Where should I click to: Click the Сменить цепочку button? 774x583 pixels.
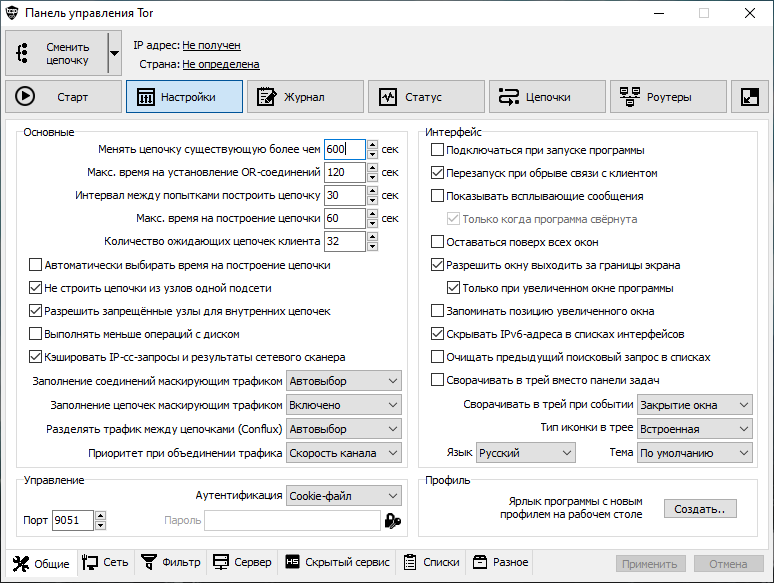(x=57, y=53)
